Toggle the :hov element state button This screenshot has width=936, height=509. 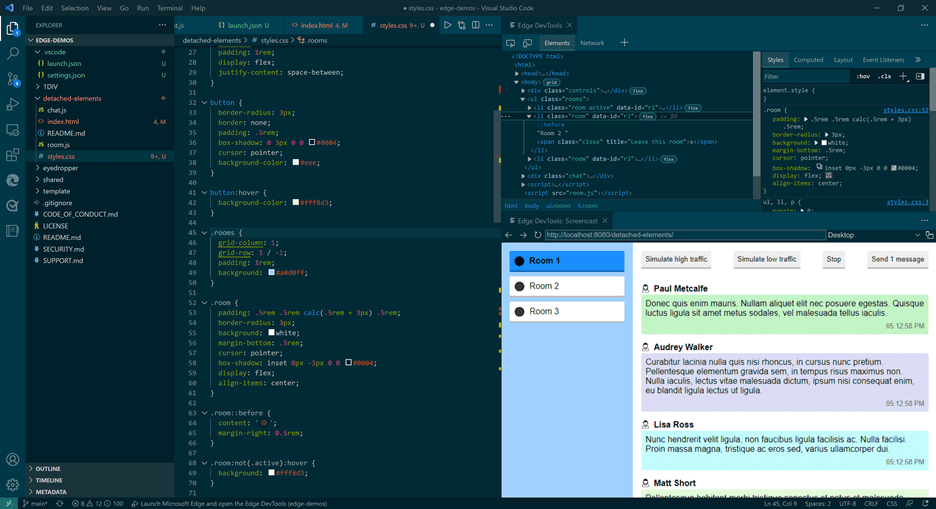pos(863,76)
